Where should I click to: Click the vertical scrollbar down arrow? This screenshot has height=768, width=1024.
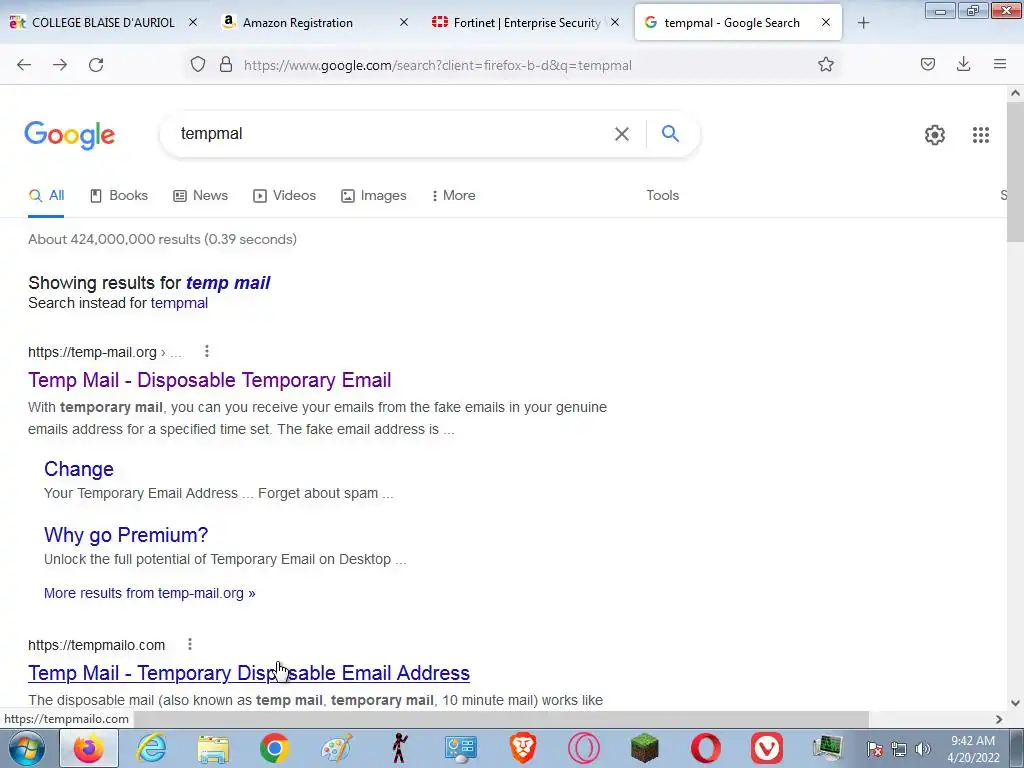pyautogui.click(x=1015, y=703)
